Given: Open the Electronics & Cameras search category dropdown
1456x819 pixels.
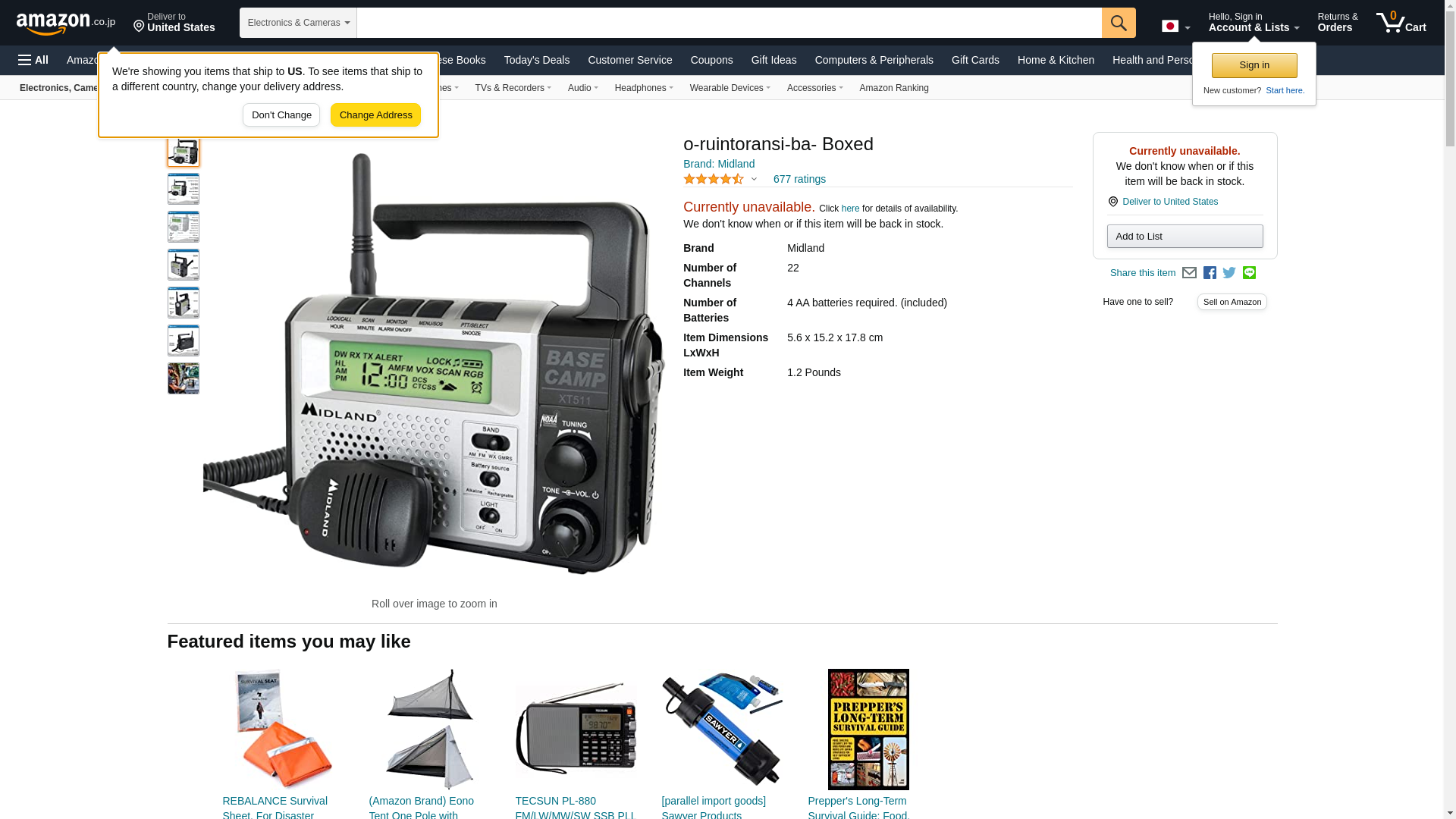Looking at the screenshot, I should 298,23.
